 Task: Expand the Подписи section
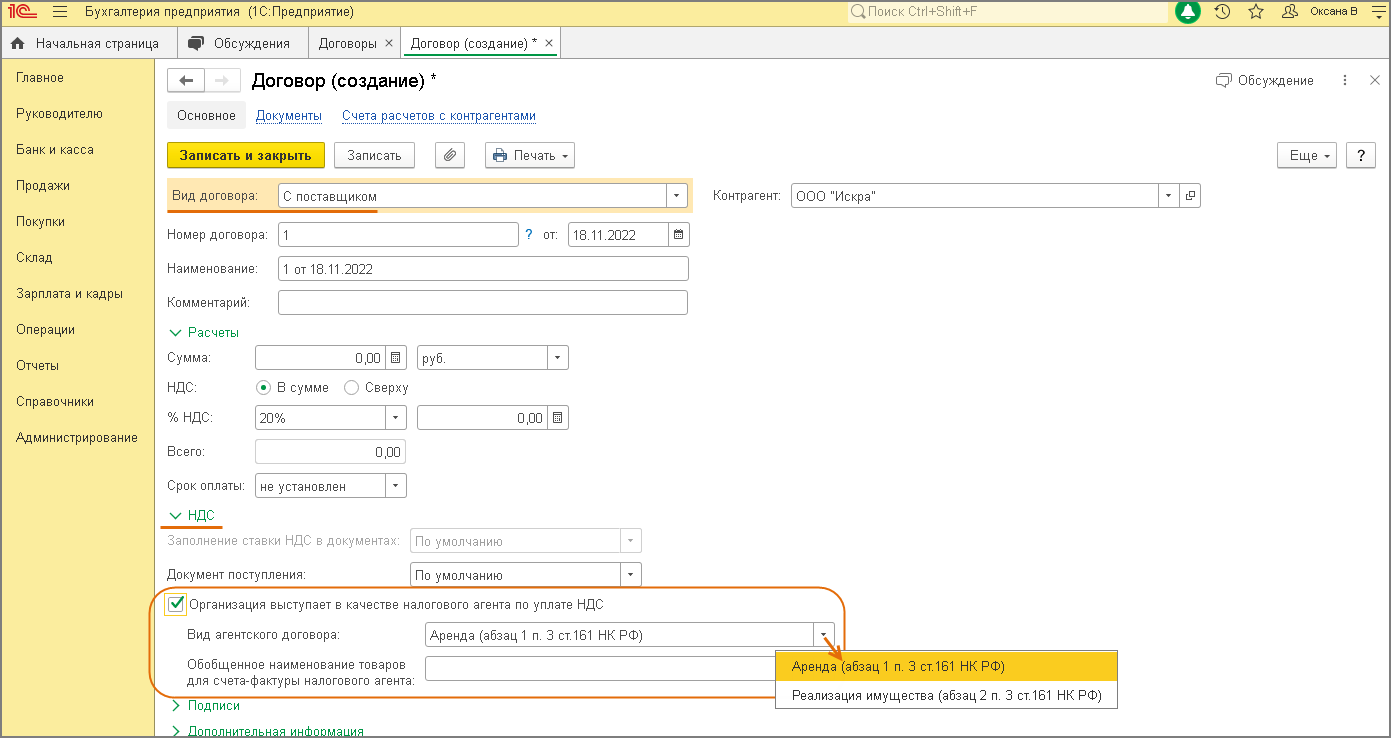click(205, 705)
